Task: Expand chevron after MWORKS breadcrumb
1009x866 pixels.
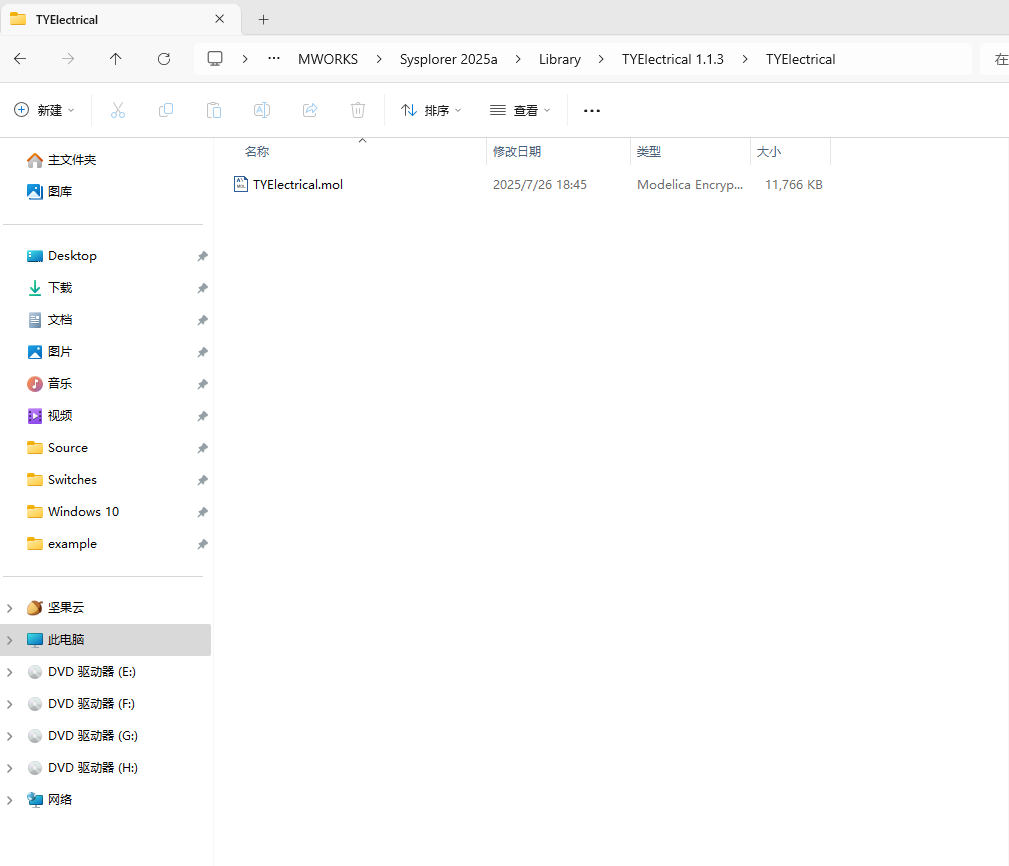Action: (379, 59)
